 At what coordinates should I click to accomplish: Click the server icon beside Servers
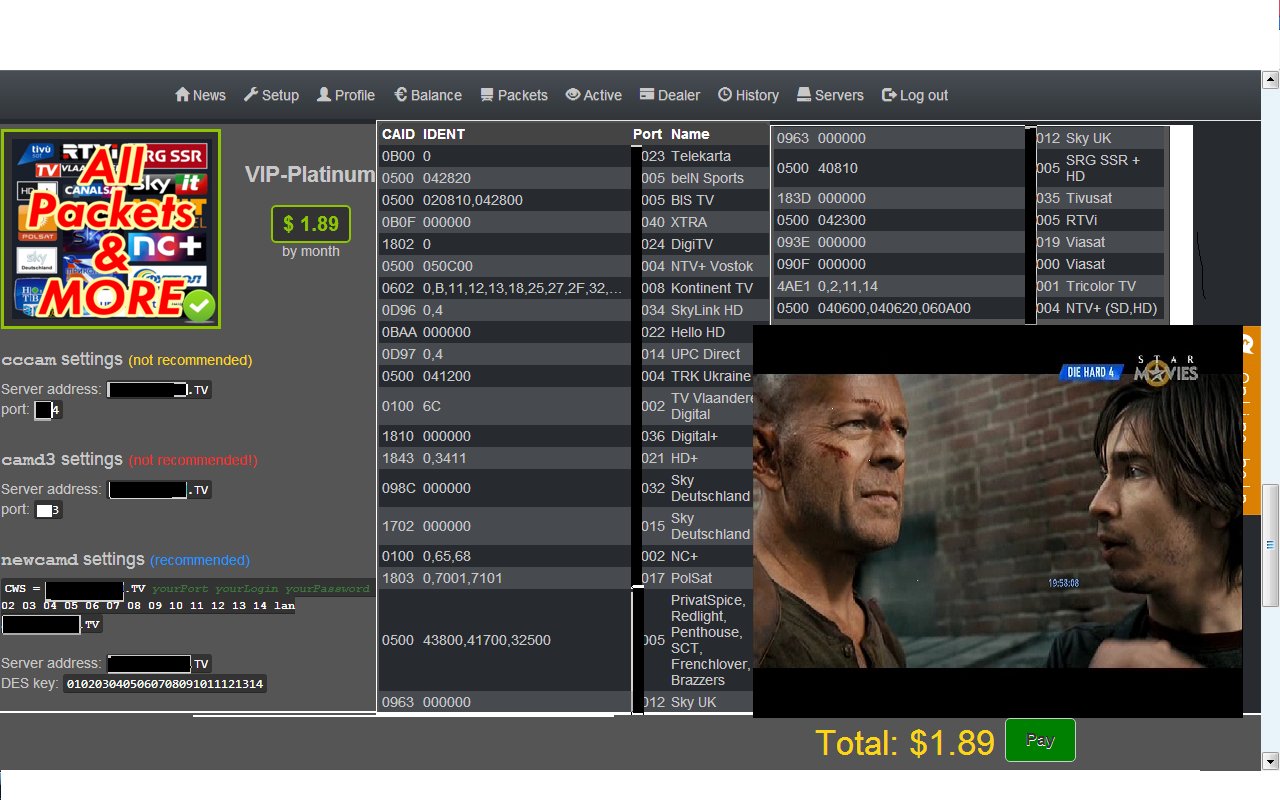tap(804, 94)
